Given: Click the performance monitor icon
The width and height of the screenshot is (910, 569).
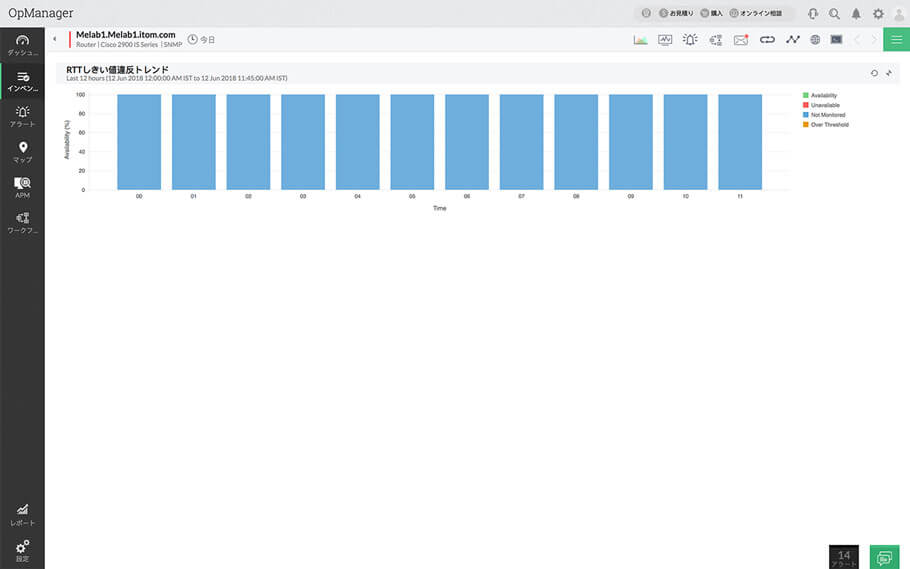Looking at the screenshot, I should [665, 40].
